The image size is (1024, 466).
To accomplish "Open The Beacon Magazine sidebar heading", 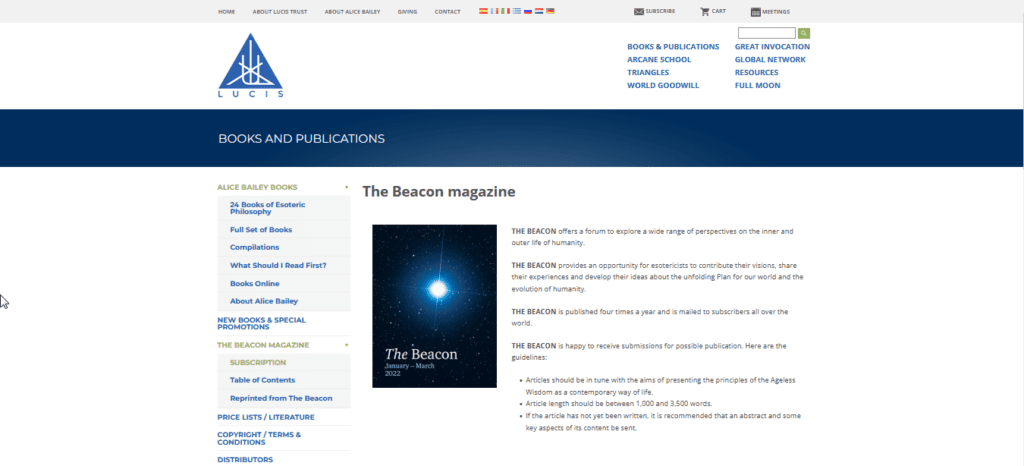I will tap(263, 345).
